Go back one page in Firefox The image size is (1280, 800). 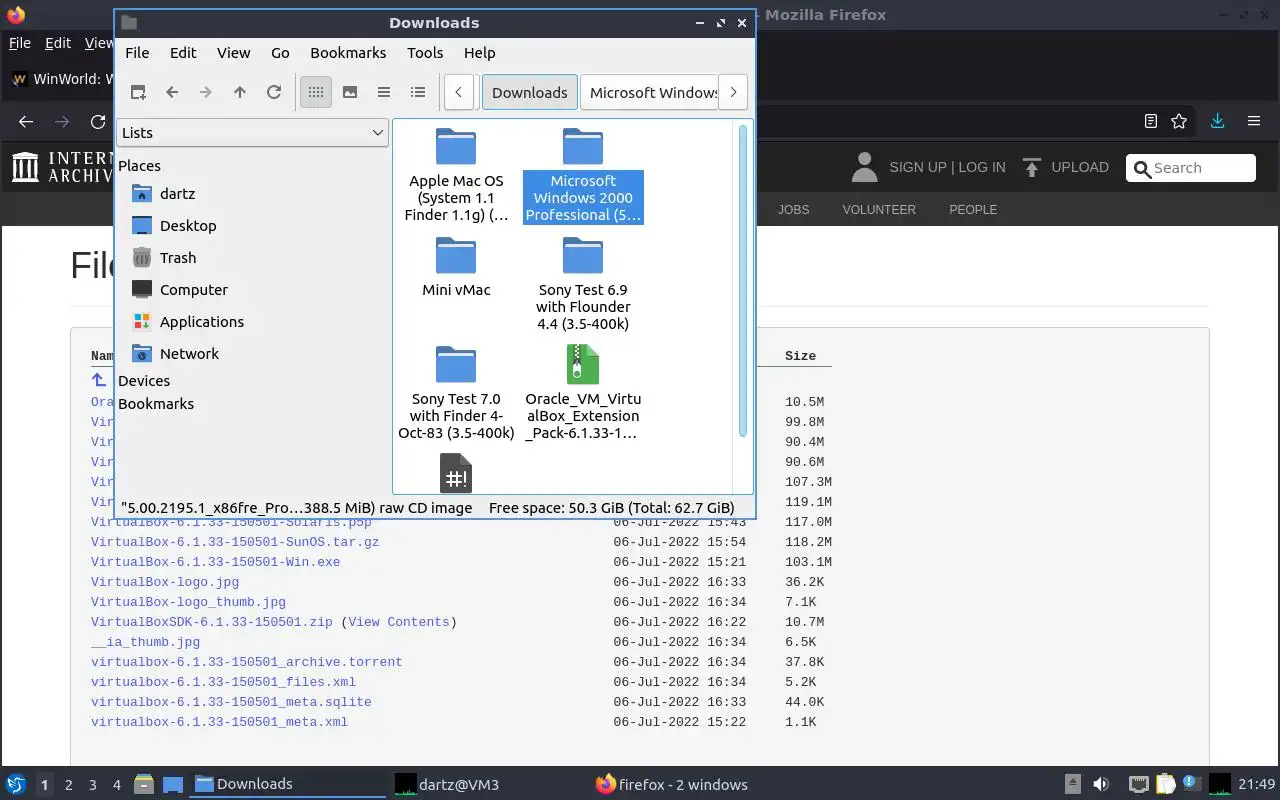pos(26,121)
